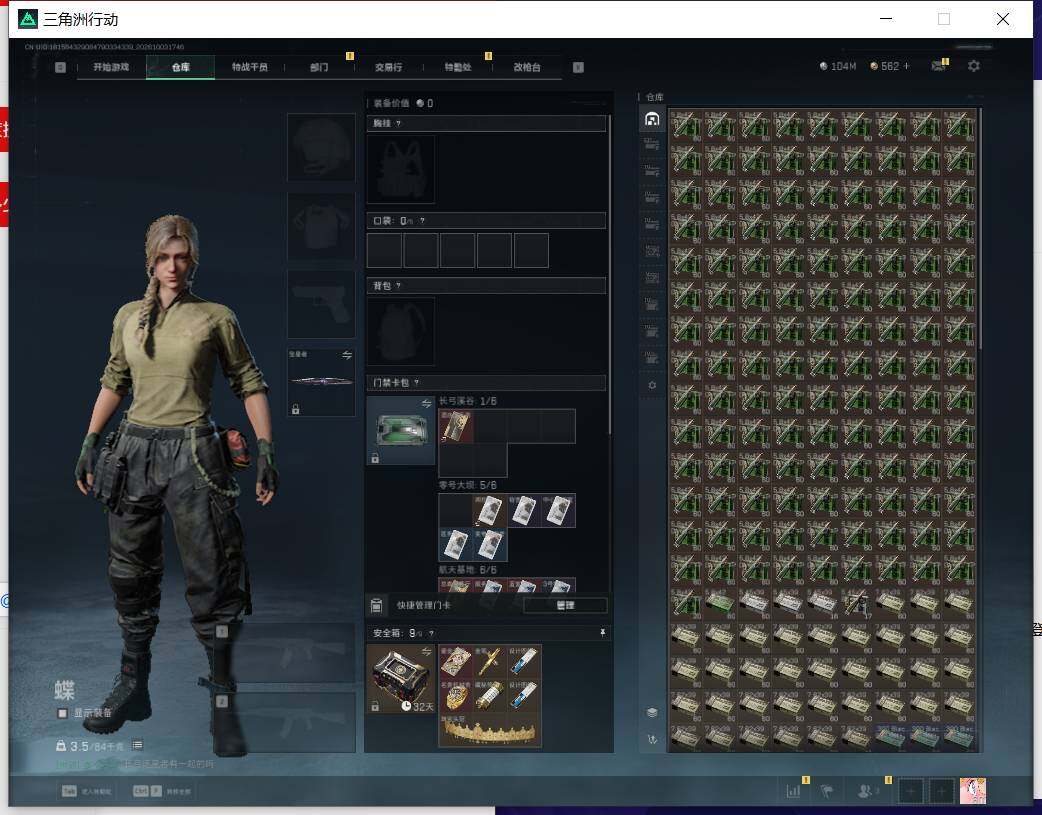Open the statistics bar chart icon
The width and height of the screenshot is (1042, 815).
(793, 791)
